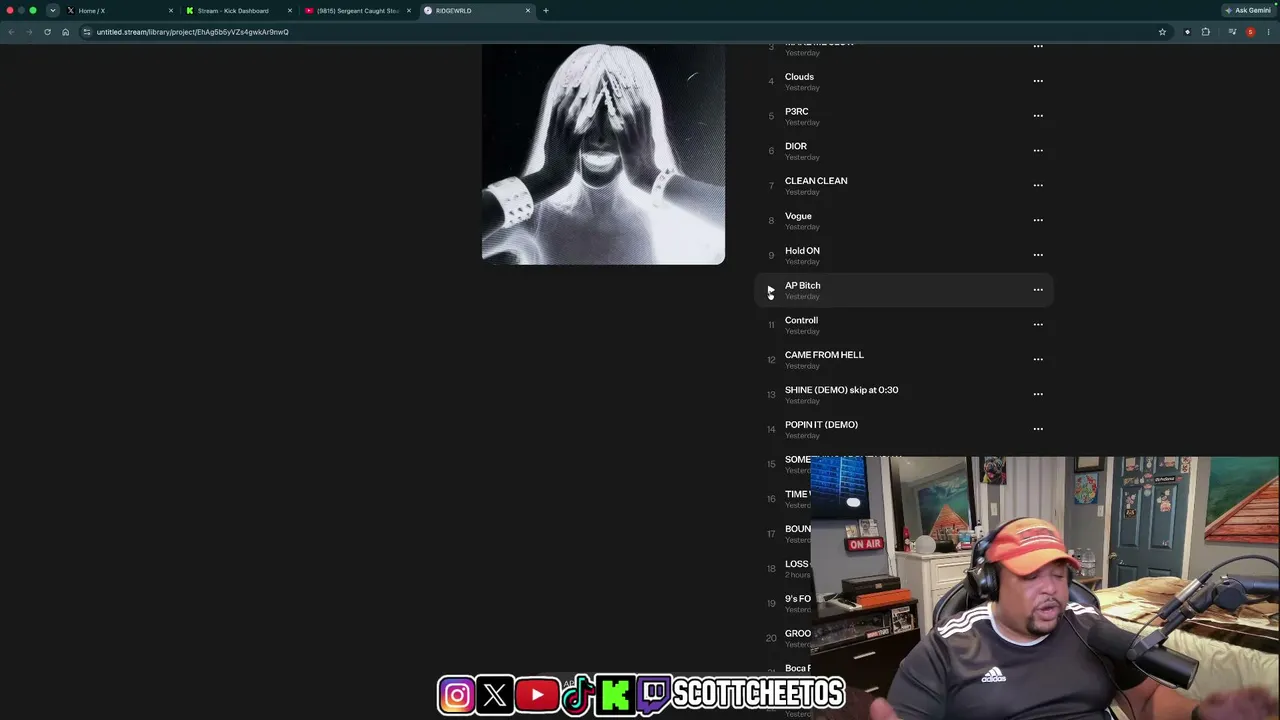The width and height of the screenshot is (1280, 720).
Task: Select the P3RC track title
Action: (x=797, y=111)
